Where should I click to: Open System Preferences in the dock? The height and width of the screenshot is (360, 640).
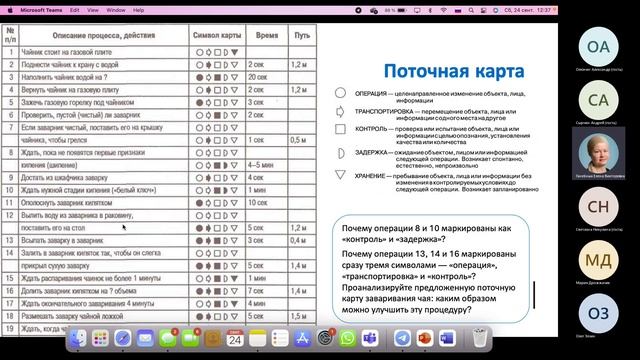pos(325,338)
